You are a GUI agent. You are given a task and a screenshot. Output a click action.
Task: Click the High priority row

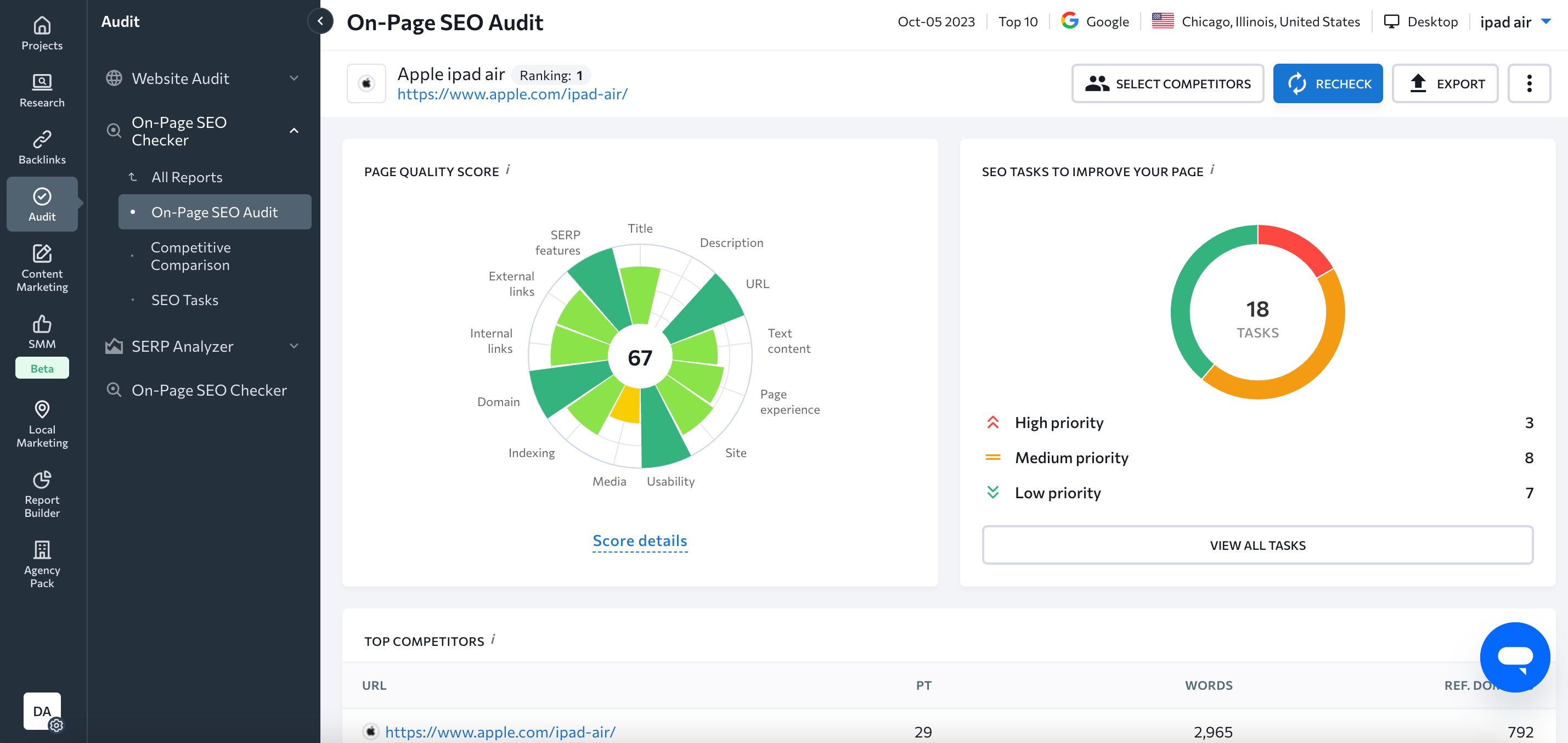click(x=1257, y=423)
